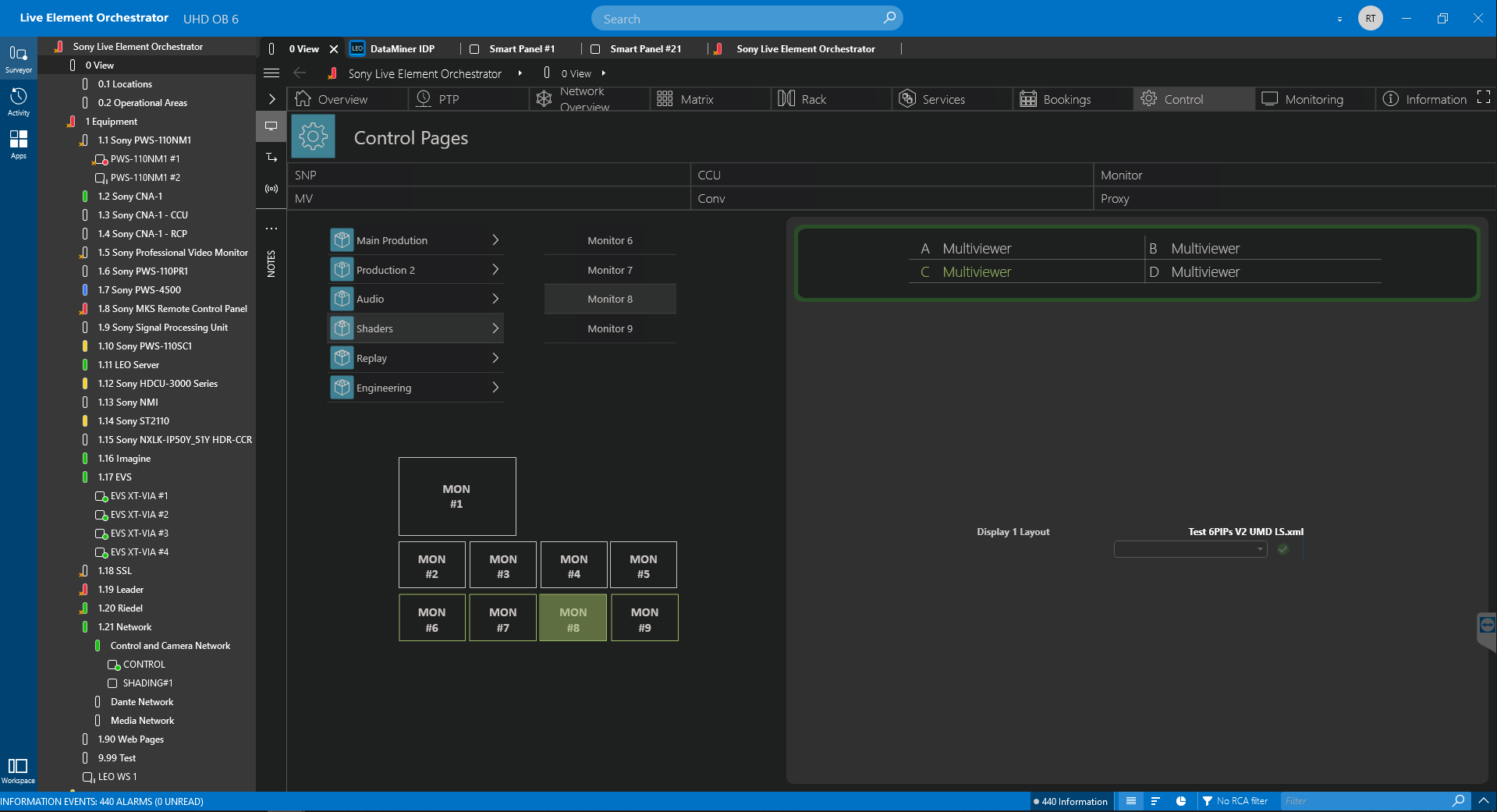Click the CCU cell in Control Pages
The width and height of the screenshot is (1497, 812).
(x=892, y=175)
